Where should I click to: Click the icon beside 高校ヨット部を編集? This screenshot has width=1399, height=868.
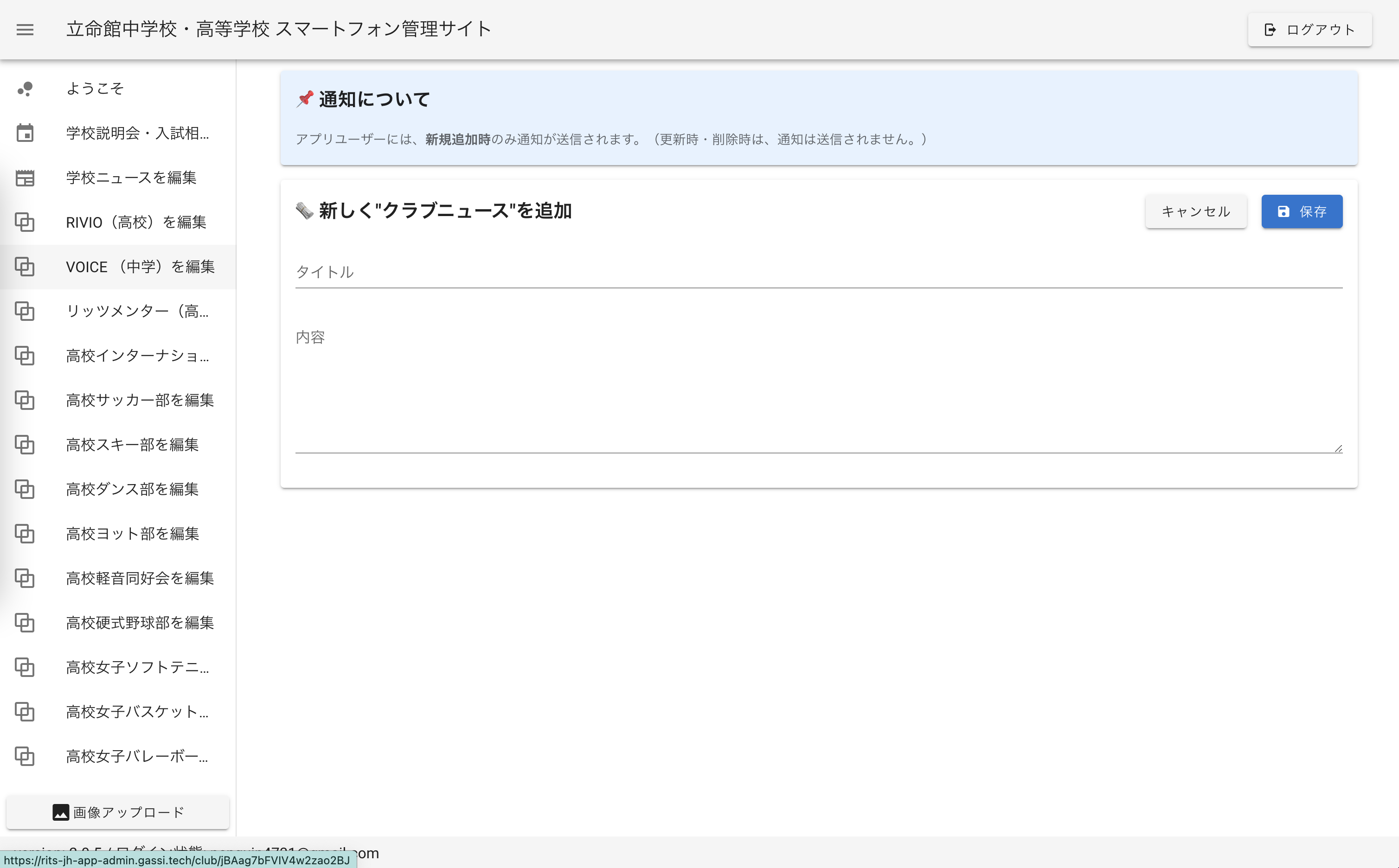(x=25, y=534)
